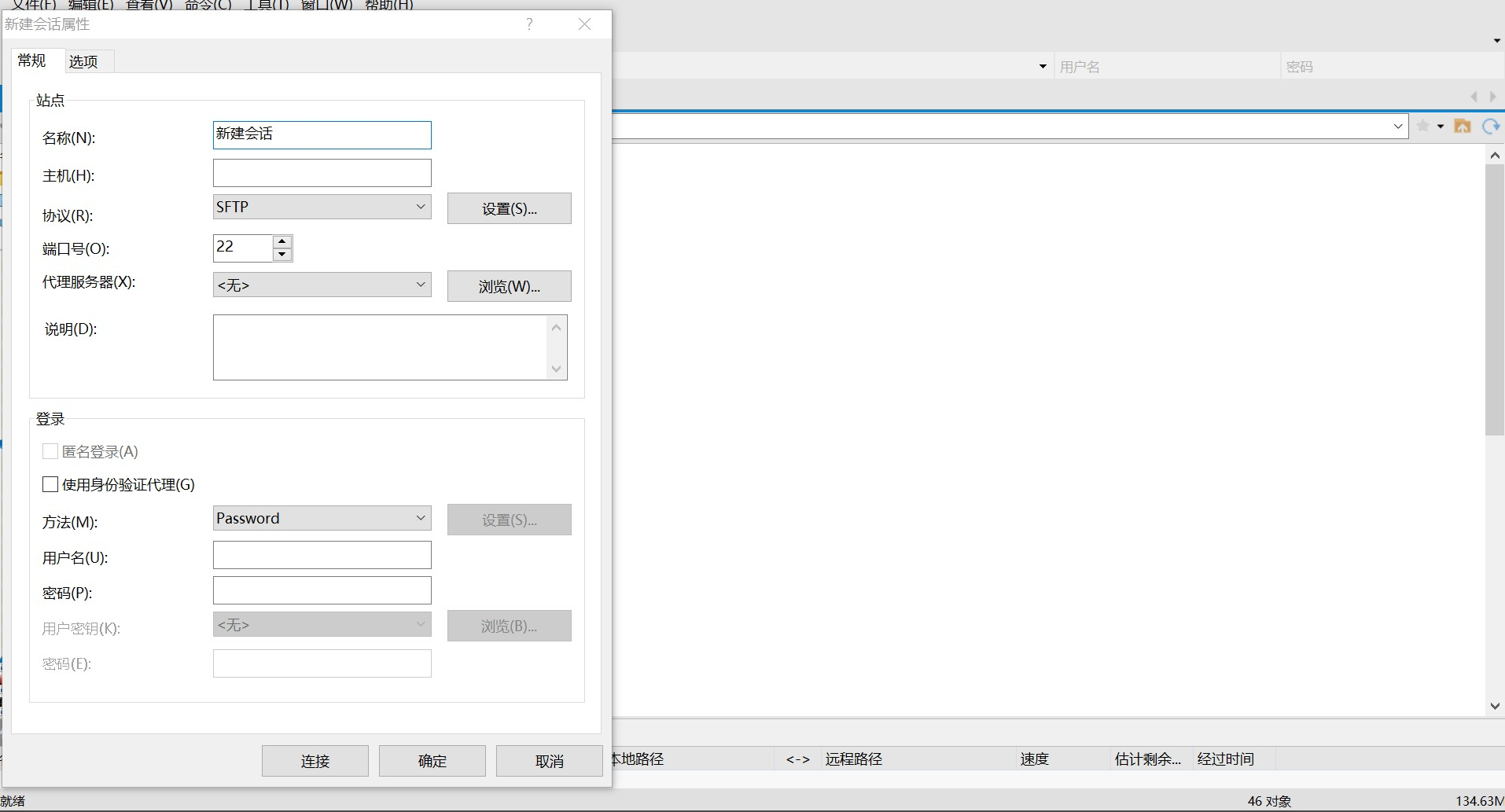This screenshot has height=812, width=1505.
Task: Click the 密码 field in main toolbar
Action: tap(1392, 67)
